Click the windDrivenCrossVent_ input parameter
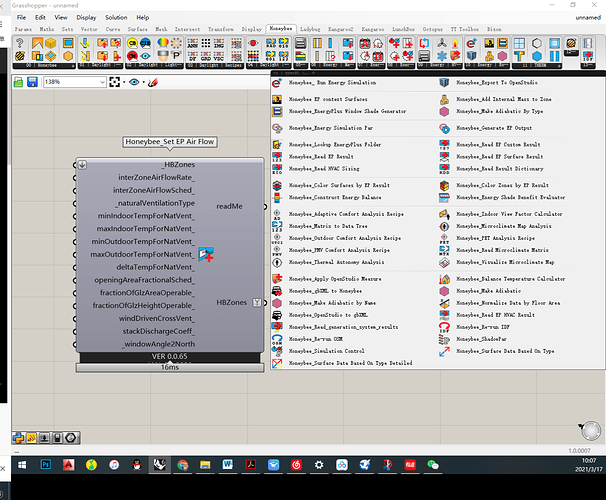606x500 pixels. click(157, 318)
